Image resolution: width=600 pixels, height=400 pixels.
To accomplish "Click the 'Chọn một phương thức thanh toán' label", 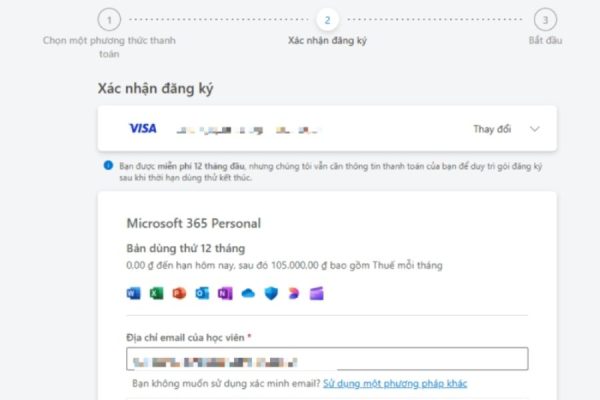I will (109, 47).
